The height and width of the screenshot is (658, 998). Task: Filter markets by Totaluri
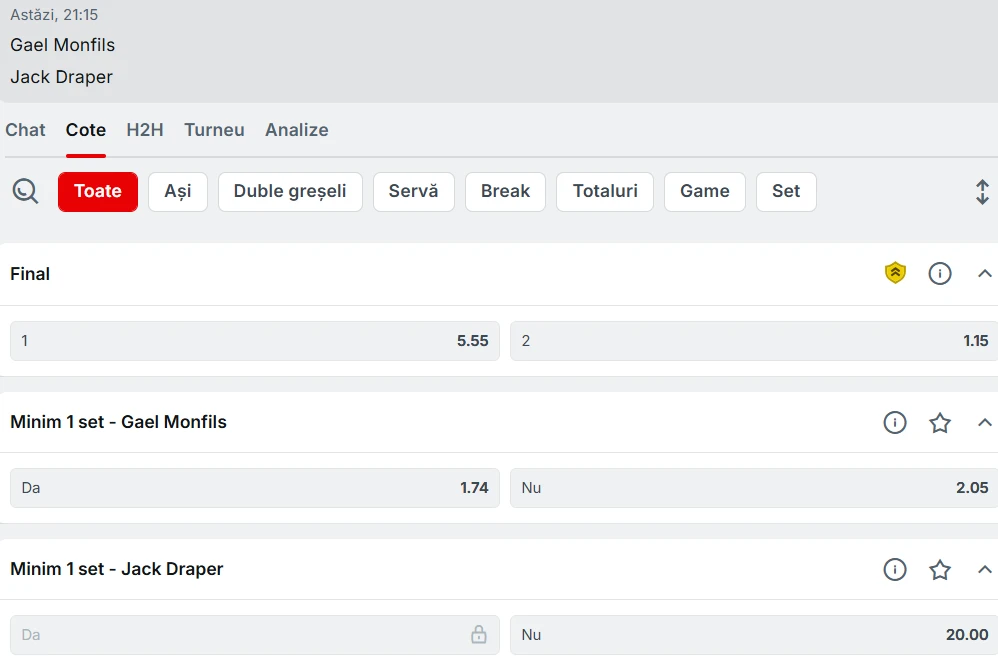pos(605,192)
